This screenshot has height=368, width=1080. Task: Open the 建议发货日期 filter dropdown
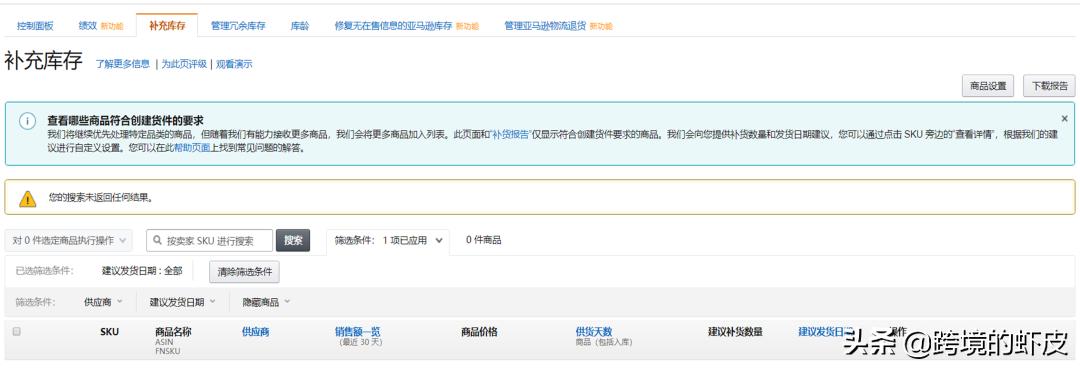(x=183, y=302)
